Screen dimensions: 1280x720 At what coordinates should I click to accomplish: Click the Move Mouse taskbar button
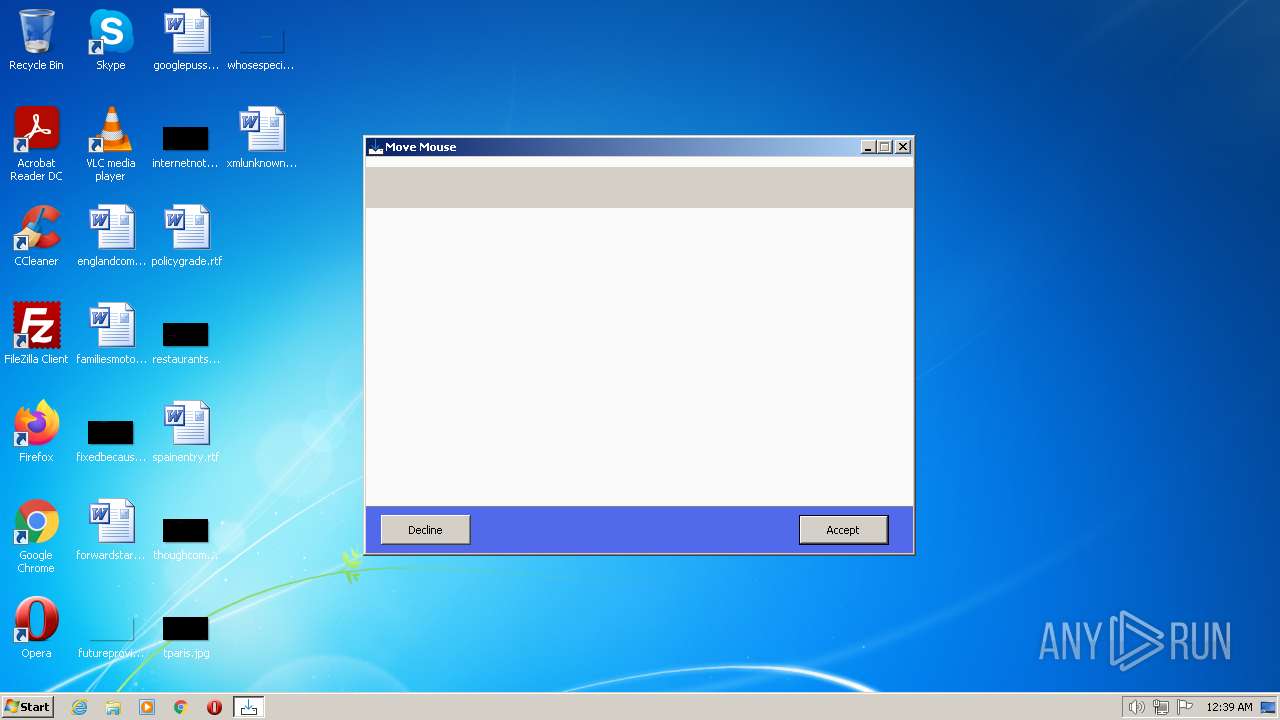tap(248, 707)
